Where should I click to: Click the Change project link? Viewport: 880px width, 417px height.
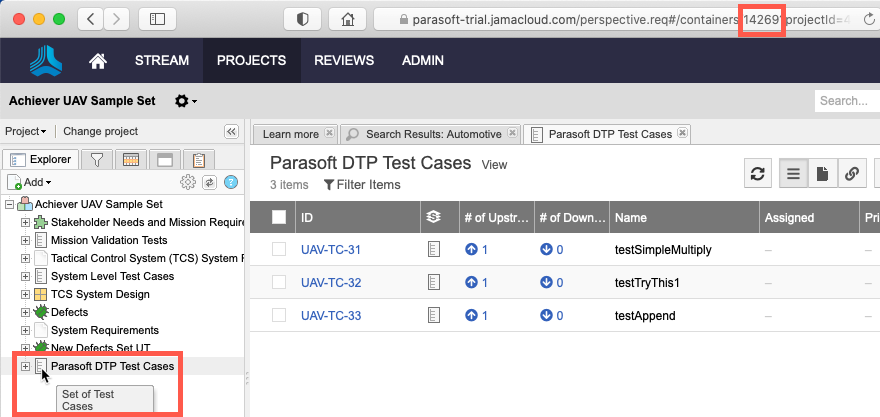(100, 131)
